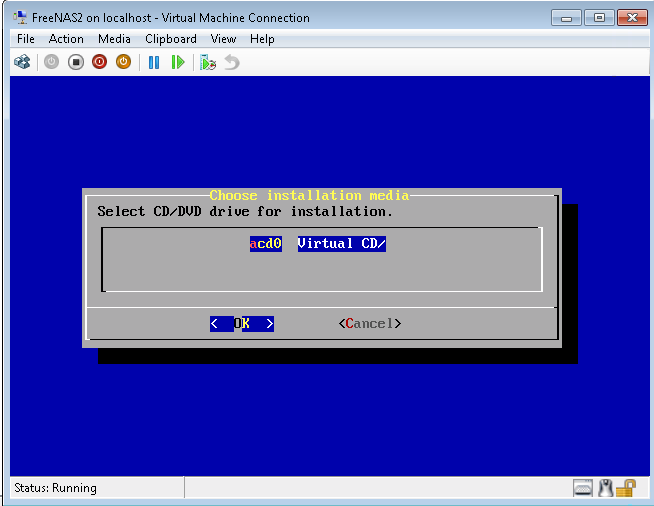Turn off the VM with stop icon
Viewport: 654px width, 506px height.
[76, 62]
